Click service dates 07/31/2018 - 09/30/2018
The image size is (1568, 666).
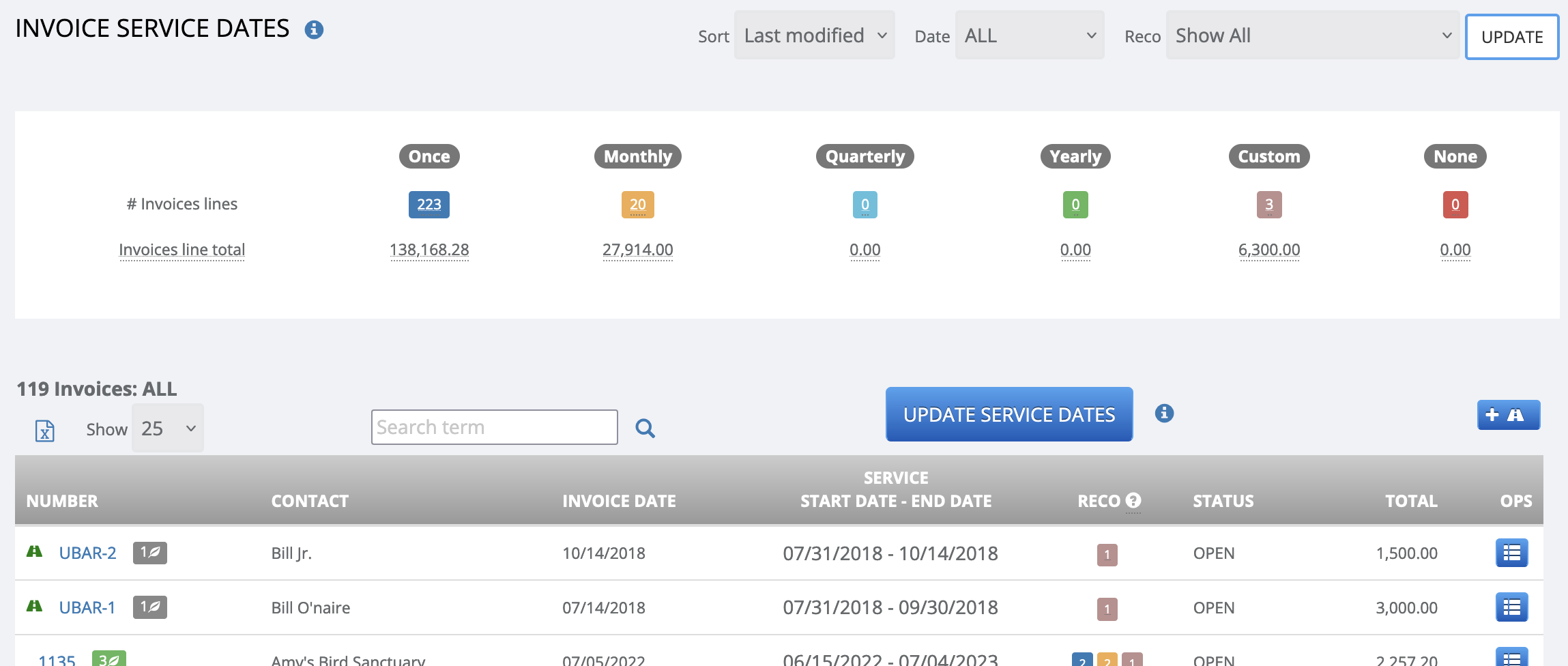pos(890,607)
